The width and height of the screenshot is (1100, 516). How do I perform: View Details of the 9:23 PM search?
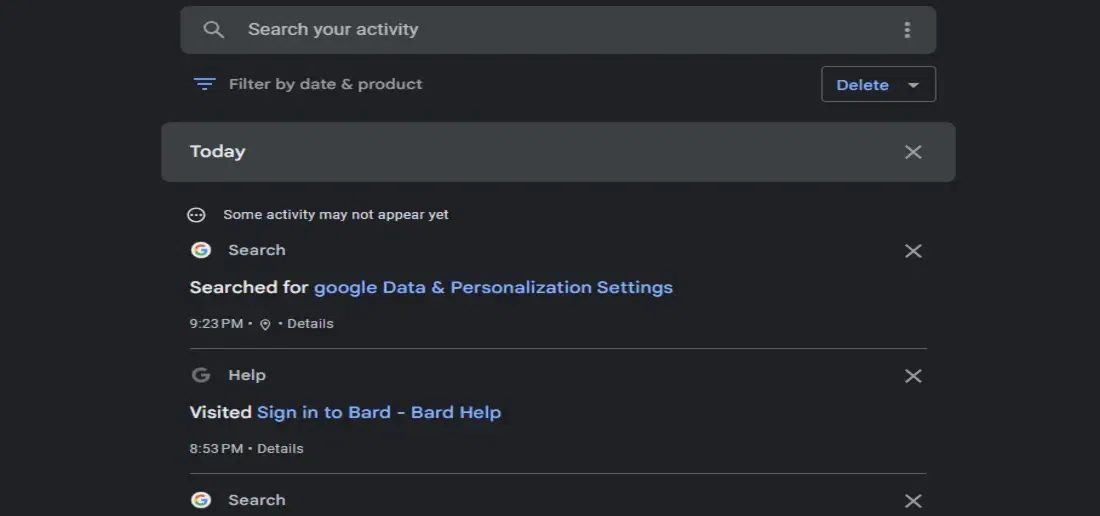pyautogui.click(x=310, y=324)
